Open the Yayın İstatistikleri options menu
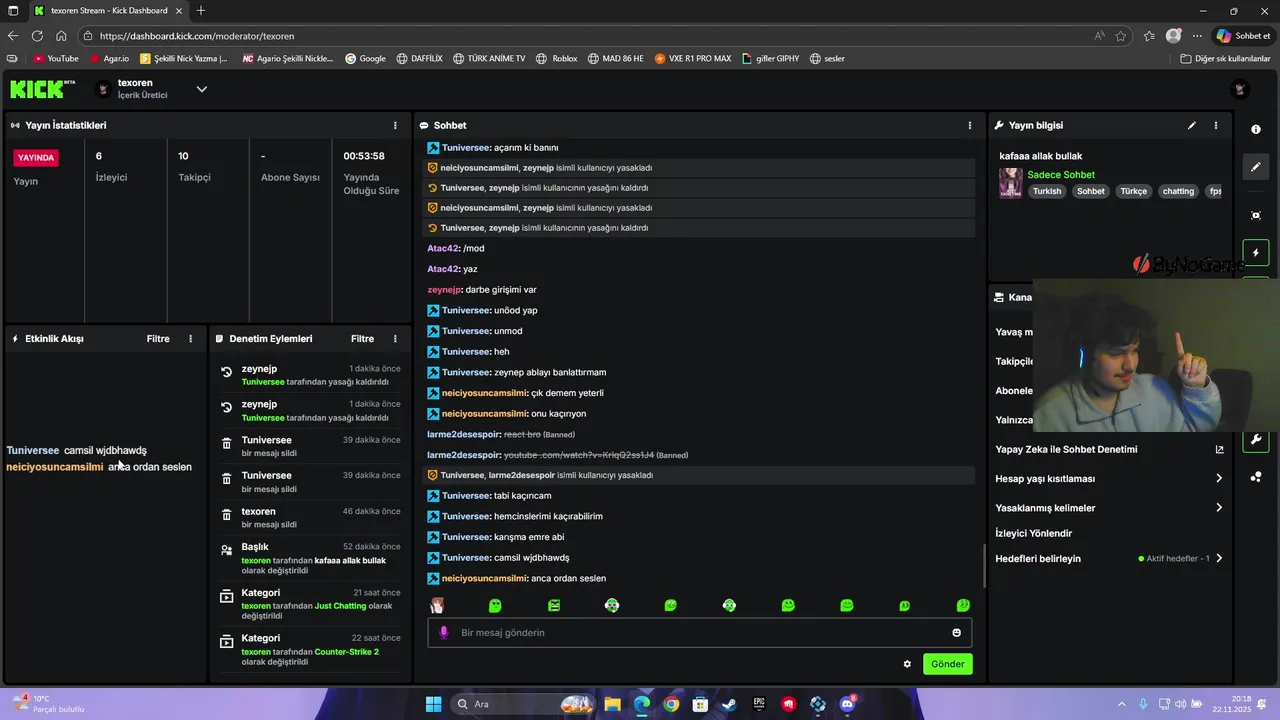This screenshot has height=720, width=1280. 395,126
